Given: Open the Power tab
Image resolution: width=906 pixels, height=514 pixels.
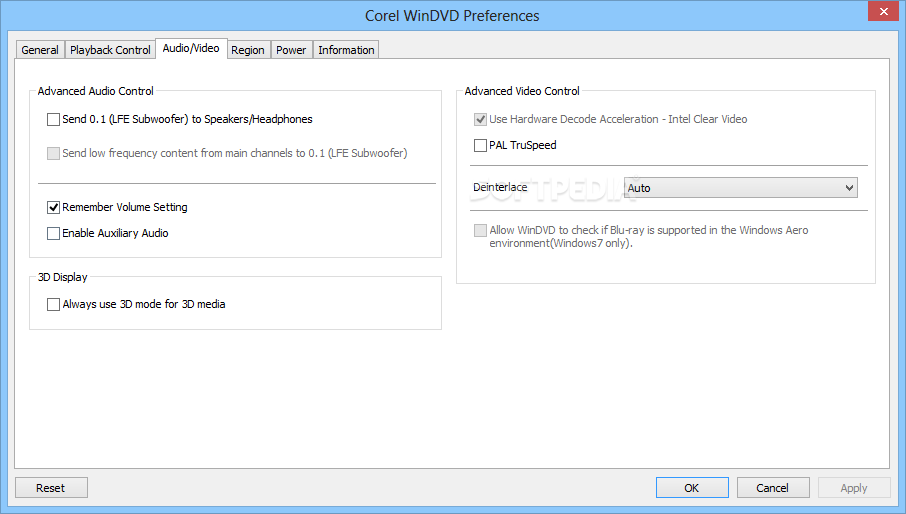Looking at the screenshot, I should click(x=291, y=50).
